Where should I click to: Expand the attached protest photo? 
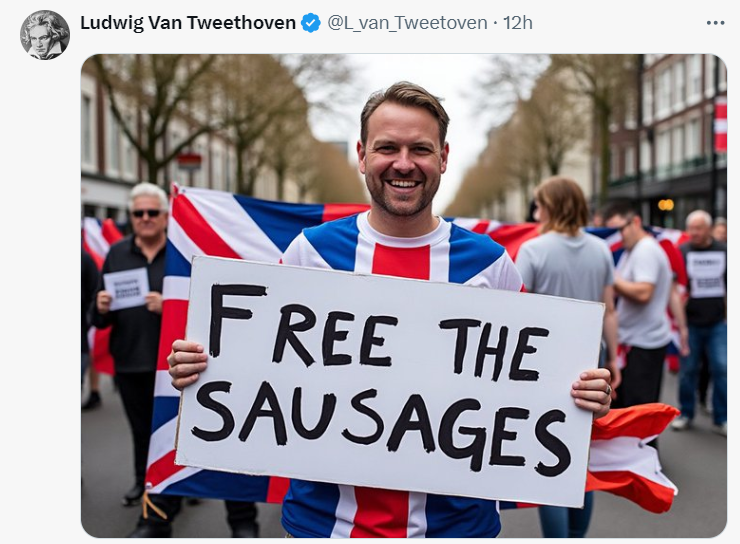coord(404,296)
